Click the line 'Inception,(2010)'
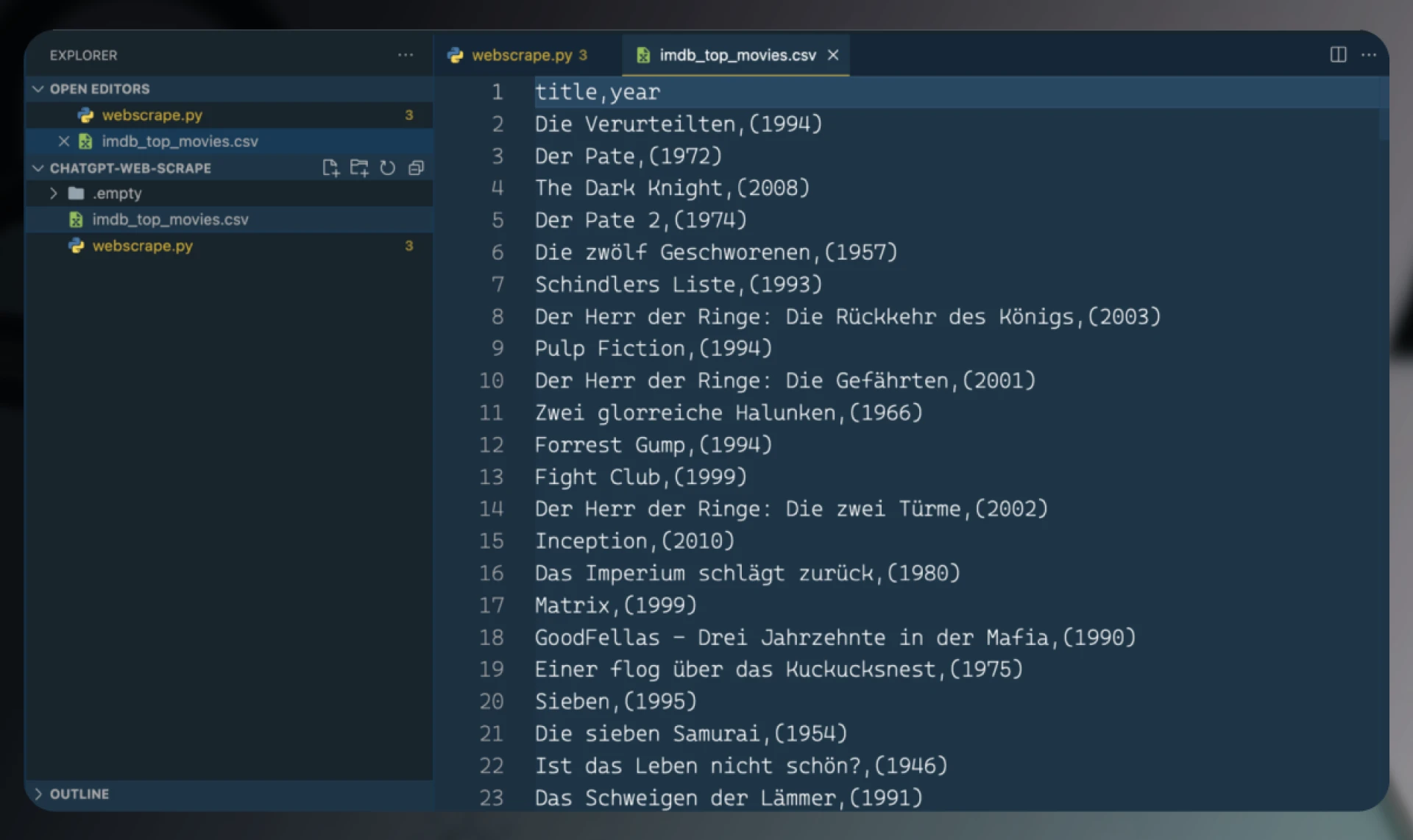1413x840 pixels. tap(634, 541)
